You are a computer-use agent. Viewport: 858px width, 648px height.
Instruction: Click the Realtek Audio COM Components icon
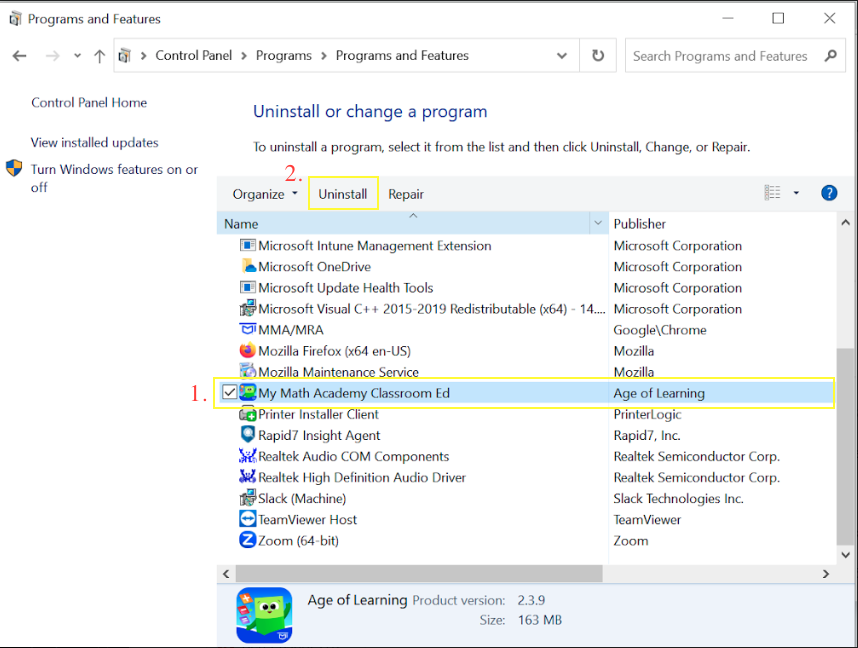point(248,456)
